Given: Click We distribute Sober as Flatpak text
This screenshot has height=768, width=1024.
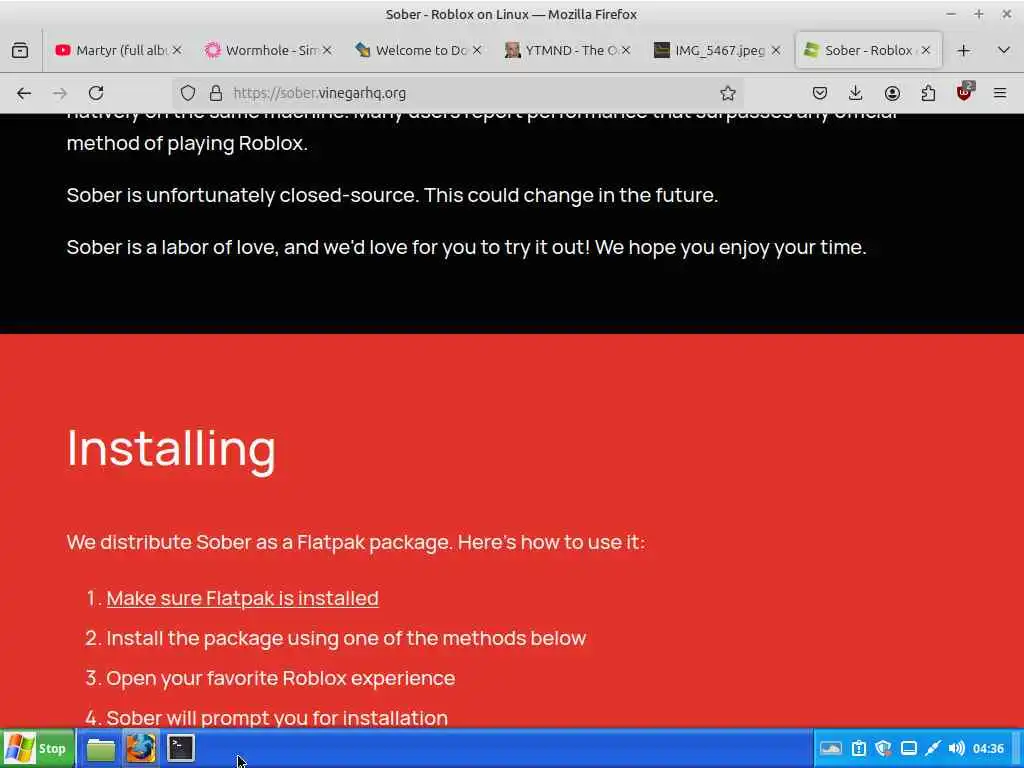Looking at the screenshot, I should point(356,542).
